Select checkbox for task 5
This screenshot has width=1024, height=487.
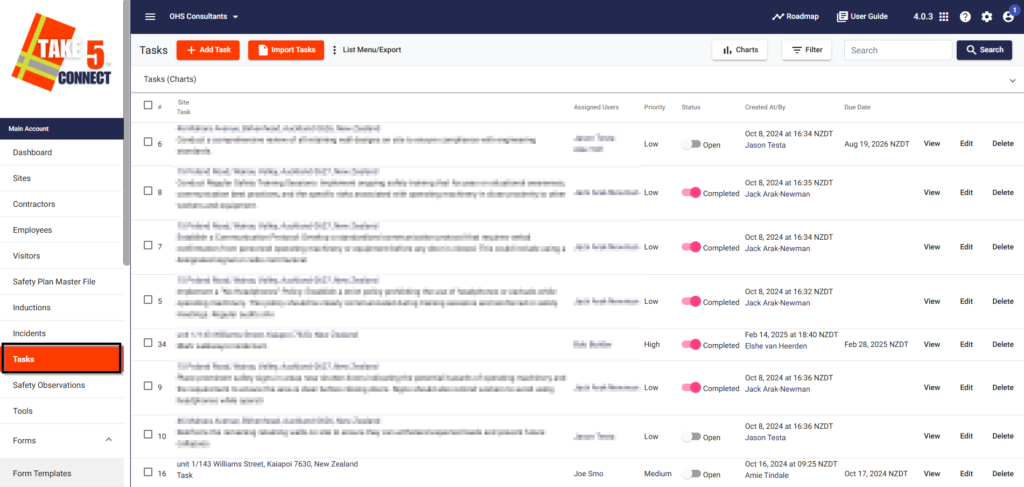pos(148,300)
